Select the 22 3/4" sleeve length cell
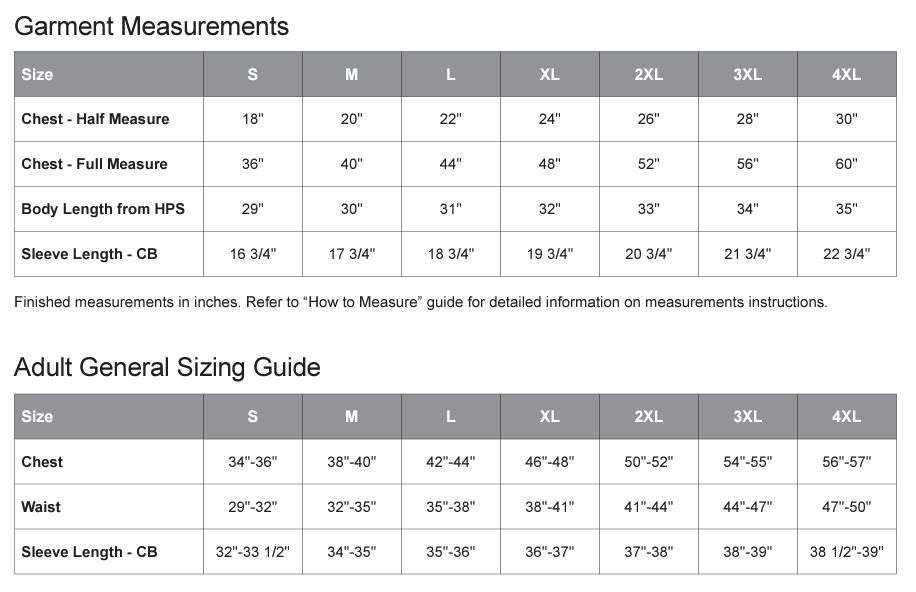Image resolution: width=916 pixels, height=592 pixels. [846, 254]
